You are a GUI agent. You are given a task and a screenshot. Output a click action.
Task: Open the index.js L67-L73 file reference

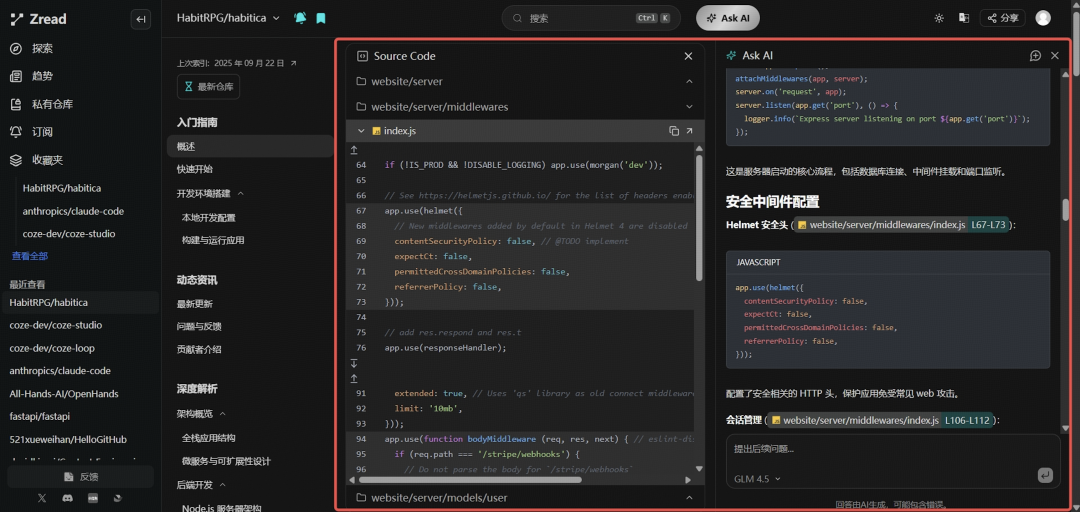[x=901, y=225]
